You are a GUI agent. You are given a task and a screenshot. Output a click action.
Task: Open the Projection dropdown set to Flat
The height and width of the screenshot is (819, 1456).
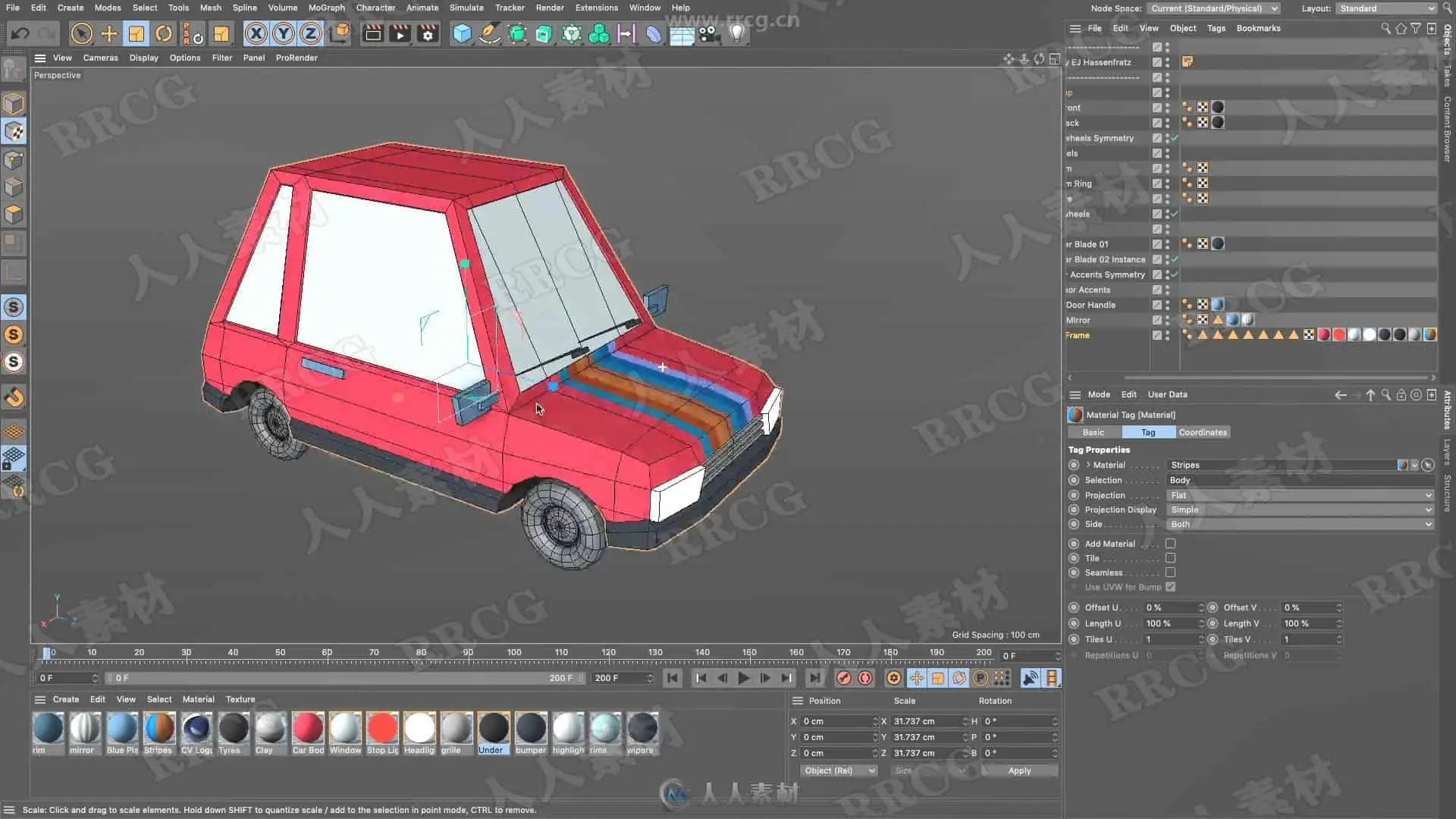pyautogui.click(x=1300, y=495)
